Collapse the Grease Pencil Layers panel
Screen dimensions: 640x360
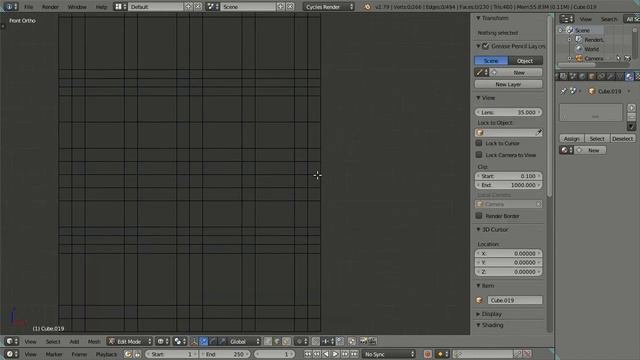pos(479,46)
